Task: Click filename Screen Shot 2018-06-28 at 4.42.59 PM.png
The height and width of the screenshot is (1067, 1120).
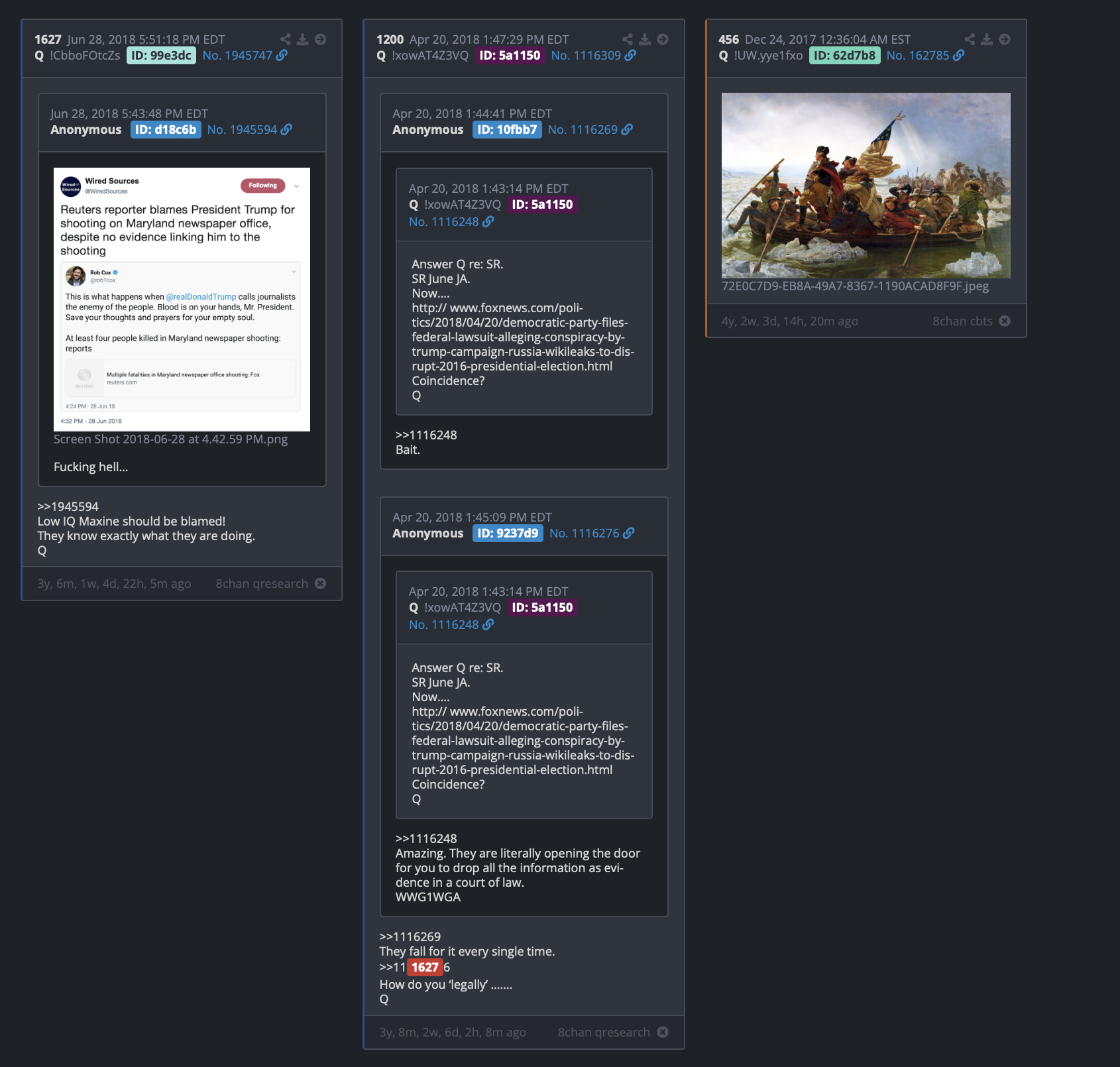Action: pos(170,439)
